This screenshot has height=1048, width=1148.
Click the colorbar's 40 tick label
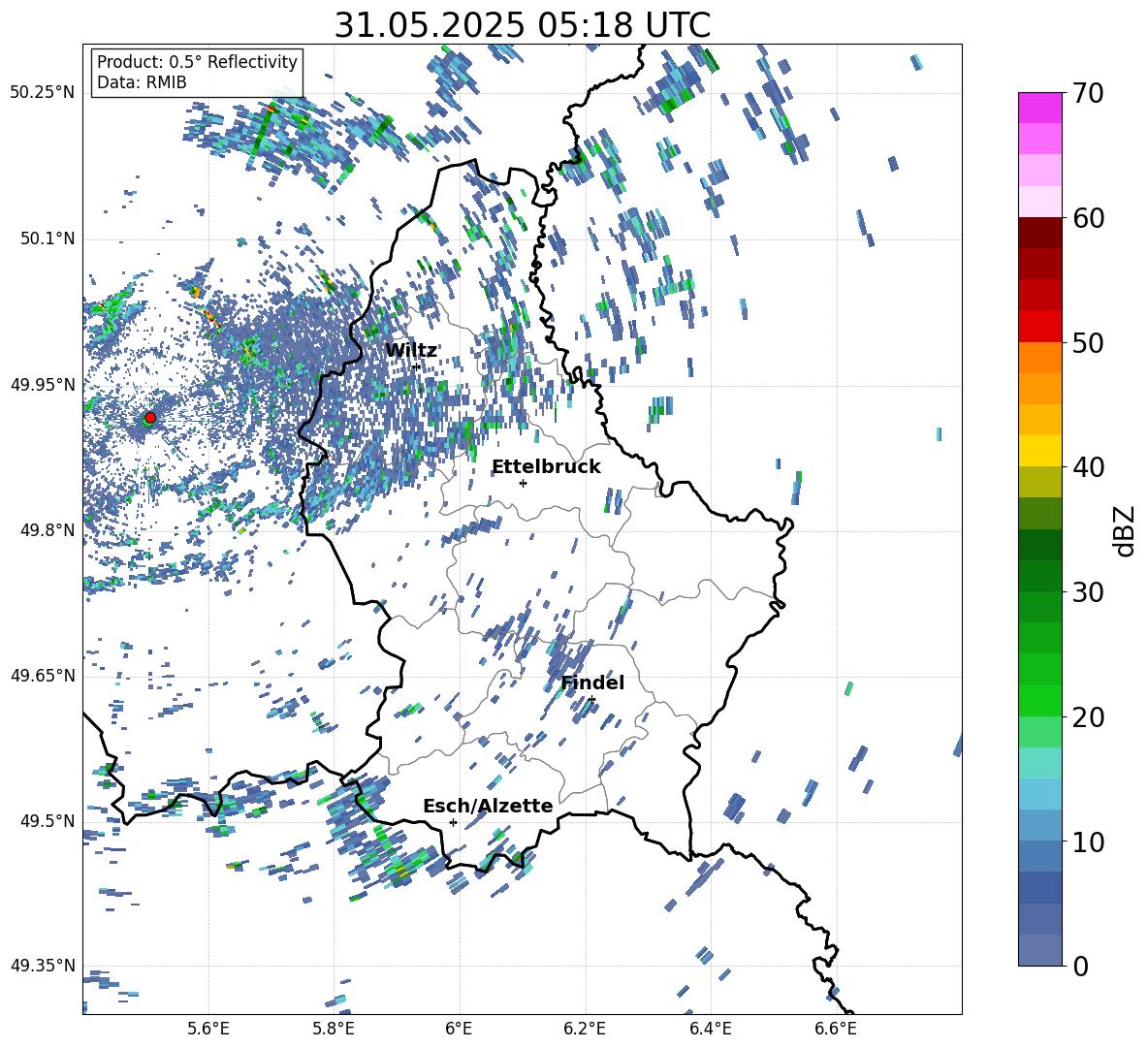[1088, 467]
